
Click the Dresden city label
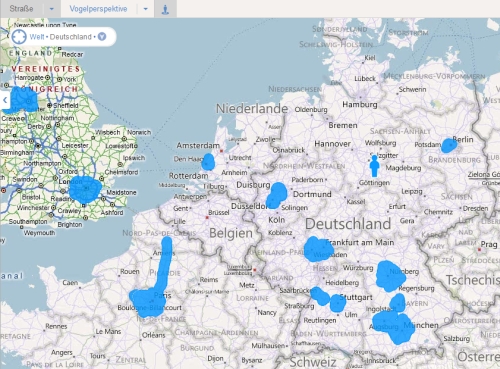475,208
